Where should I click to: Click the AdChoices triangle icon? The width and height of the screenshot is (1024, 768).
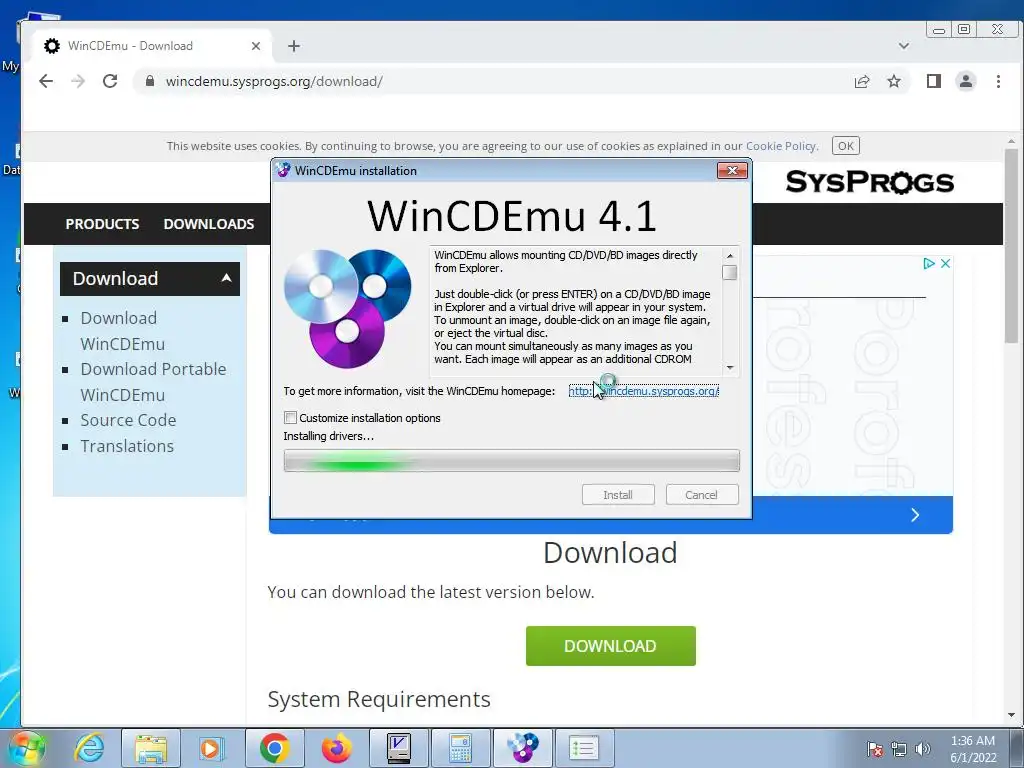(x=929, y=263)
